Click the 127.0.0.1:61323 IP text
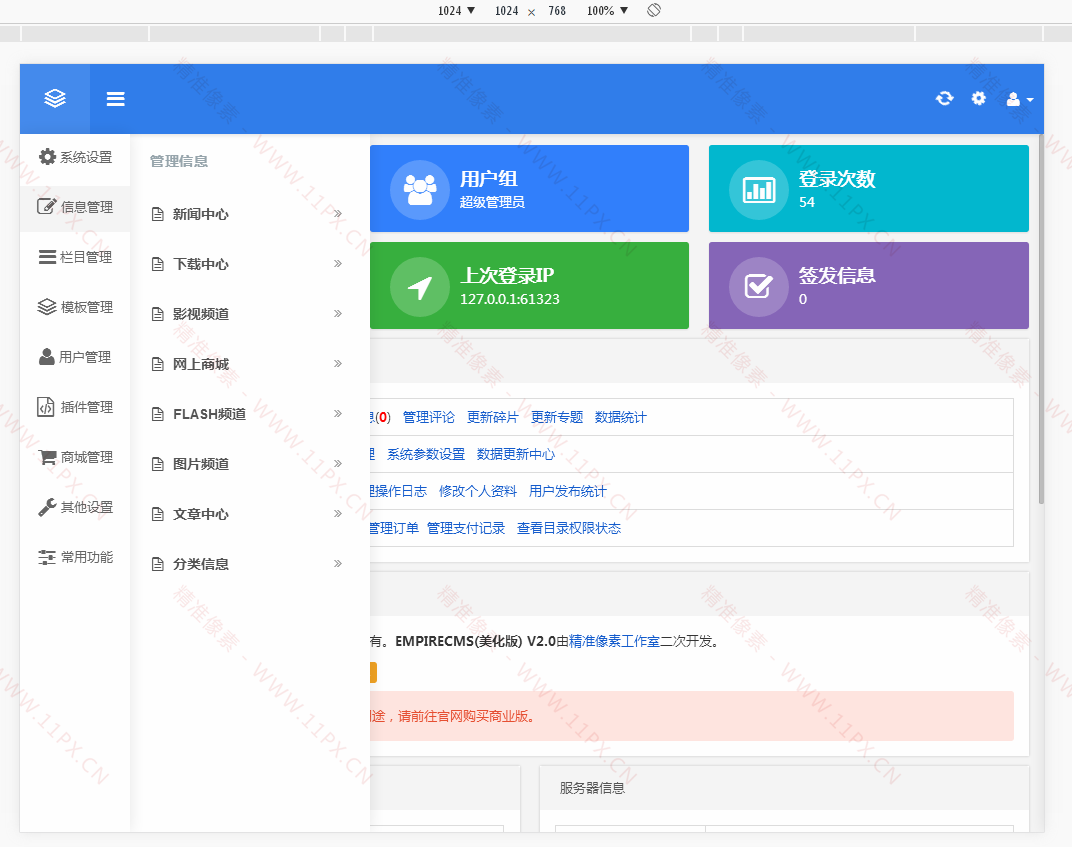Image resolution: width=1072 pixels, height=847 pixels. (x=510, y=299)
